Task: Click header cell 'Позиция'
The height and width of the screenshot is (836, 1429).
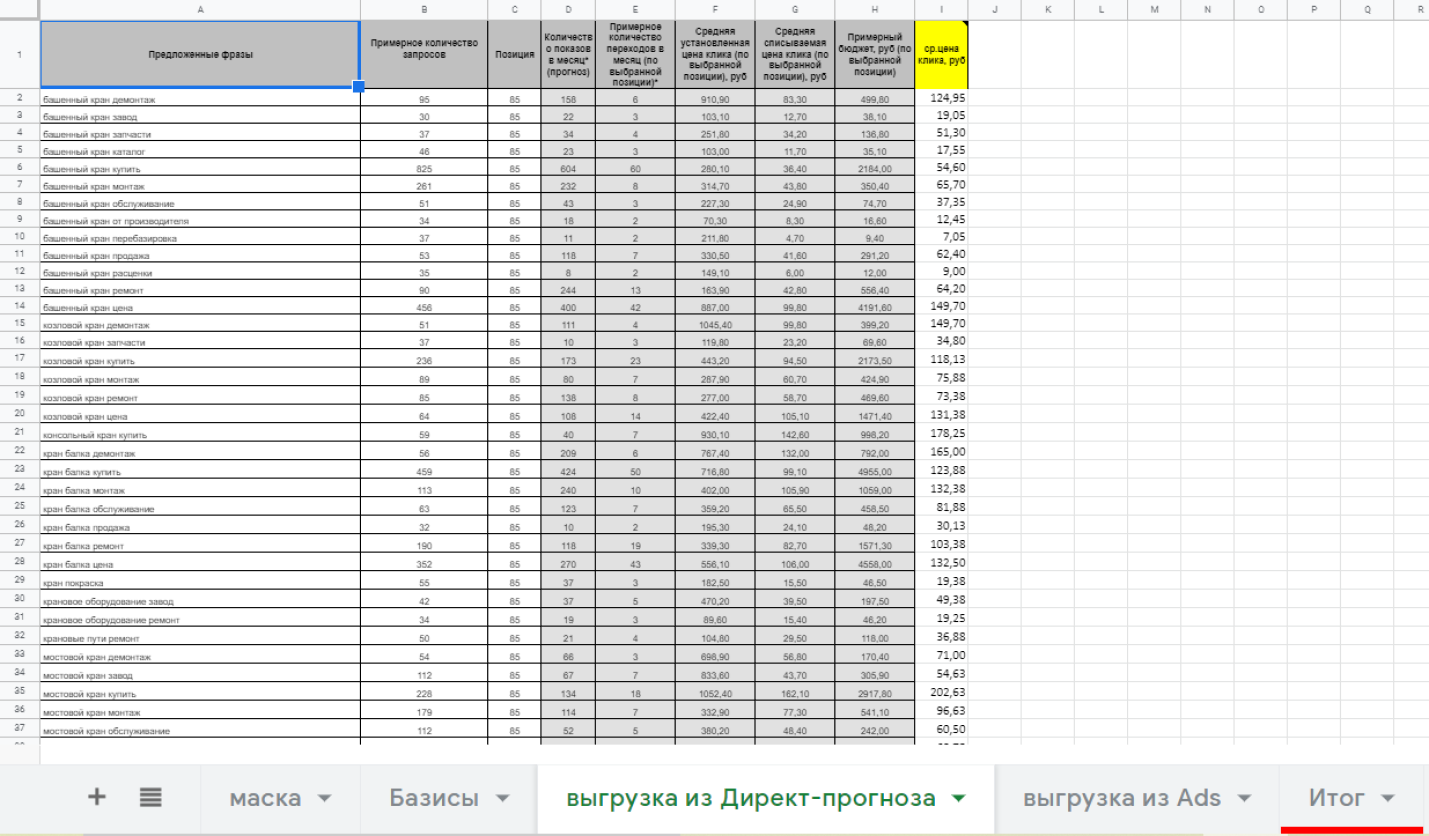Action: pyautogui.click(x=515, y=55)
